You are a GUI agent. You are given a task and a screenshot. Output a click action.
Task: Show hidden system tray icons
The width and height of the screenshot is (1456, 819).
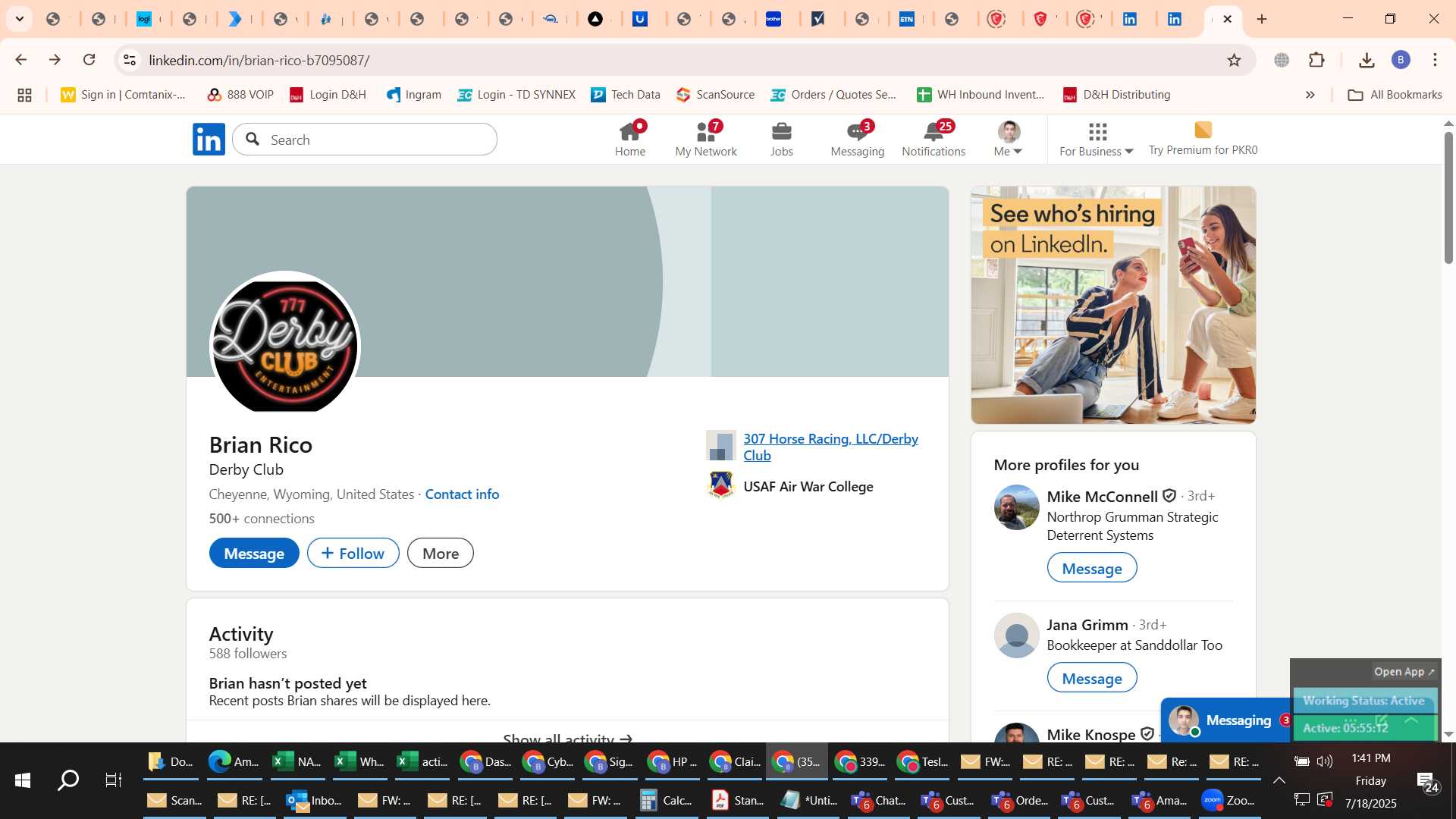click(1279, 780)
